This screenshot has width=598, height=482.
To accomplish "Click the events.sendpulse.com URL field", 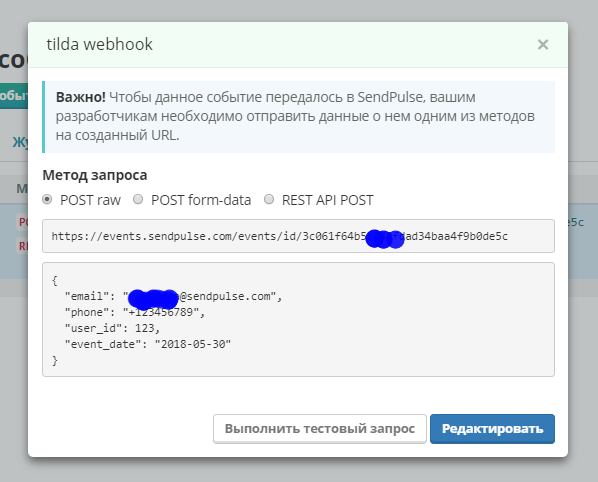I will click(x=298, y=236).
